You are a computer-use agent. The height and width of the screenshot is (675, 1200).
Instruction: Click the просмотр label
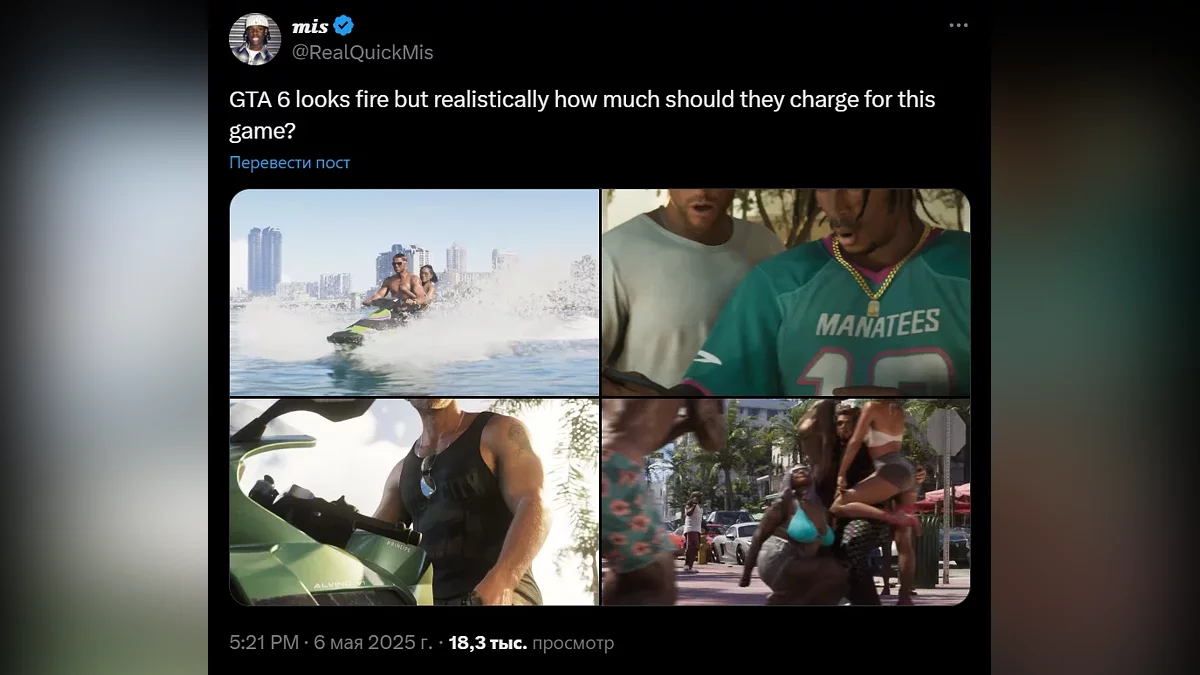pyautogui.click(x=573, y=642)
